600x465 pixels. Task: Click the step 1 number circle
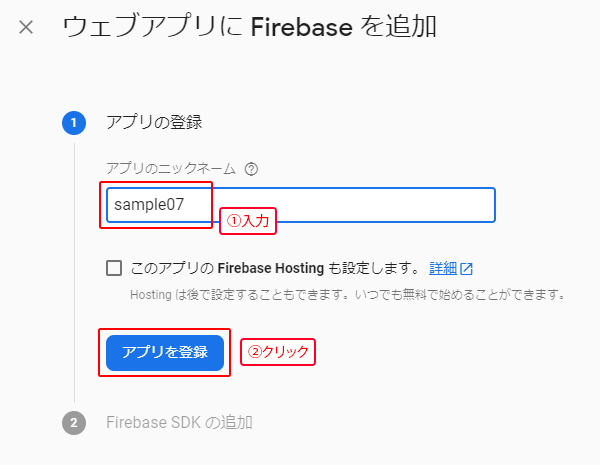coord(74,123)
